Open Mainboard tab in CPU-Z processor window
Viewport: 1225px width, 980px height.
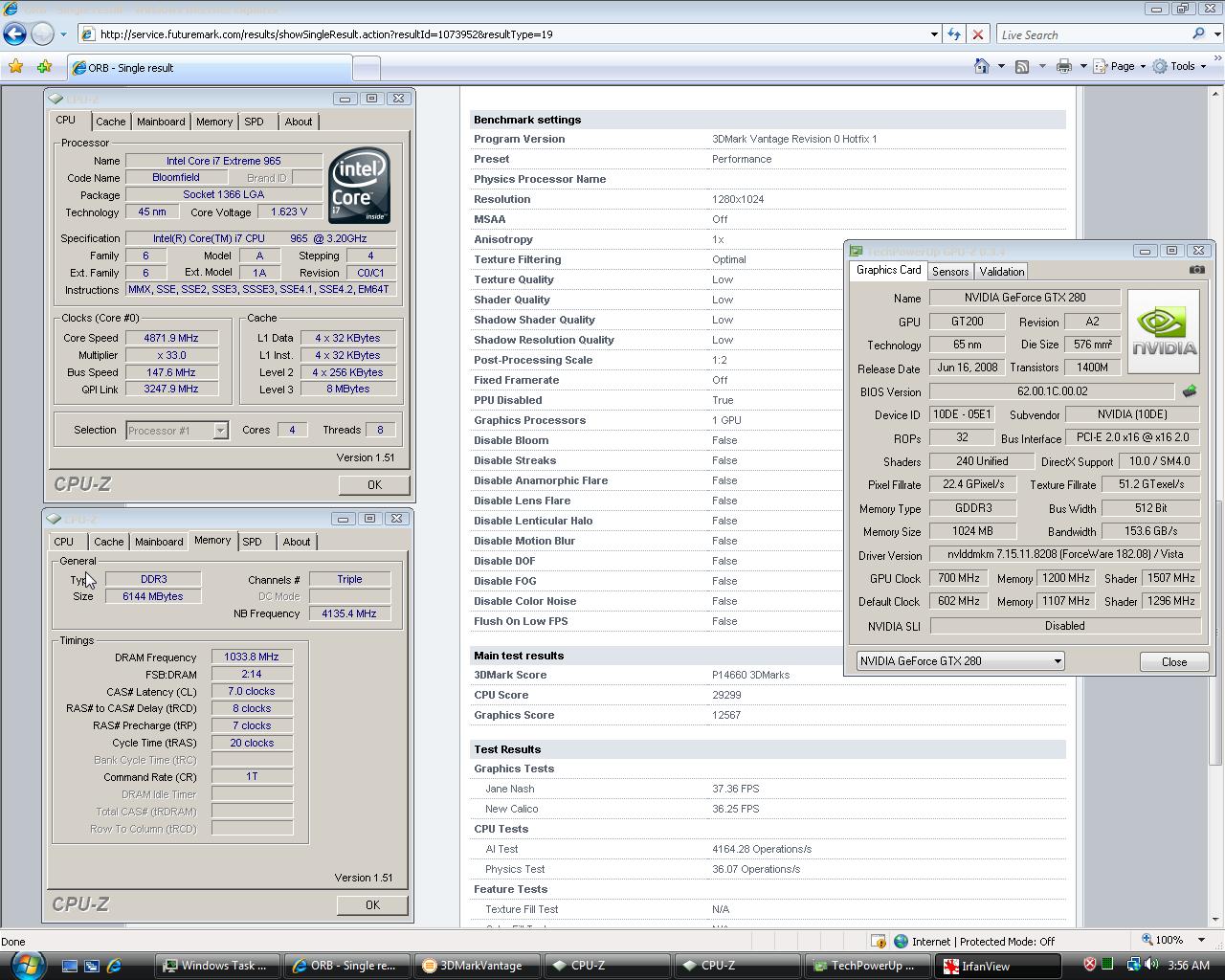coord(161,122)
